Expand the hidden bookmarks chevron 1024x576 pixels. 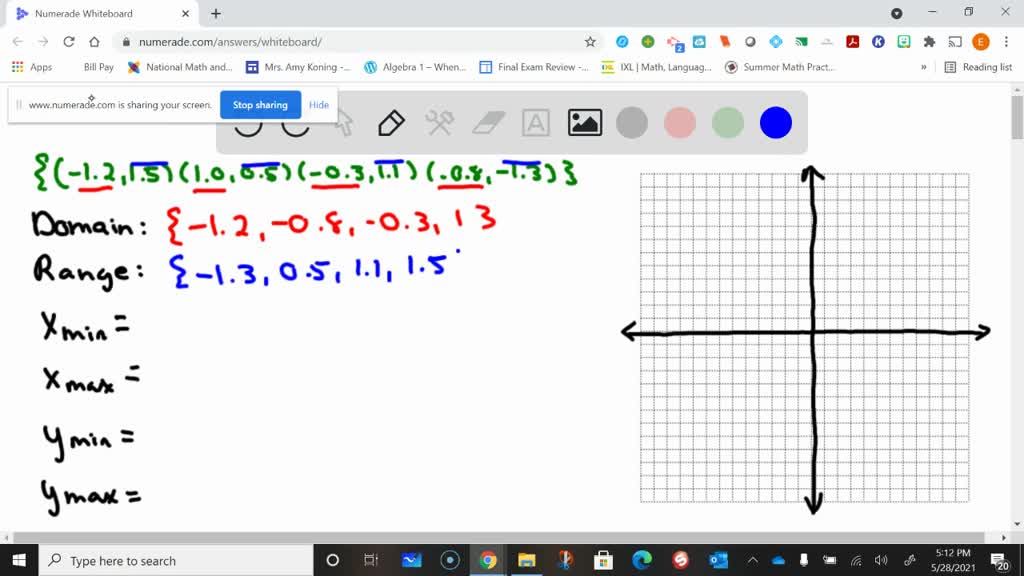925,67
